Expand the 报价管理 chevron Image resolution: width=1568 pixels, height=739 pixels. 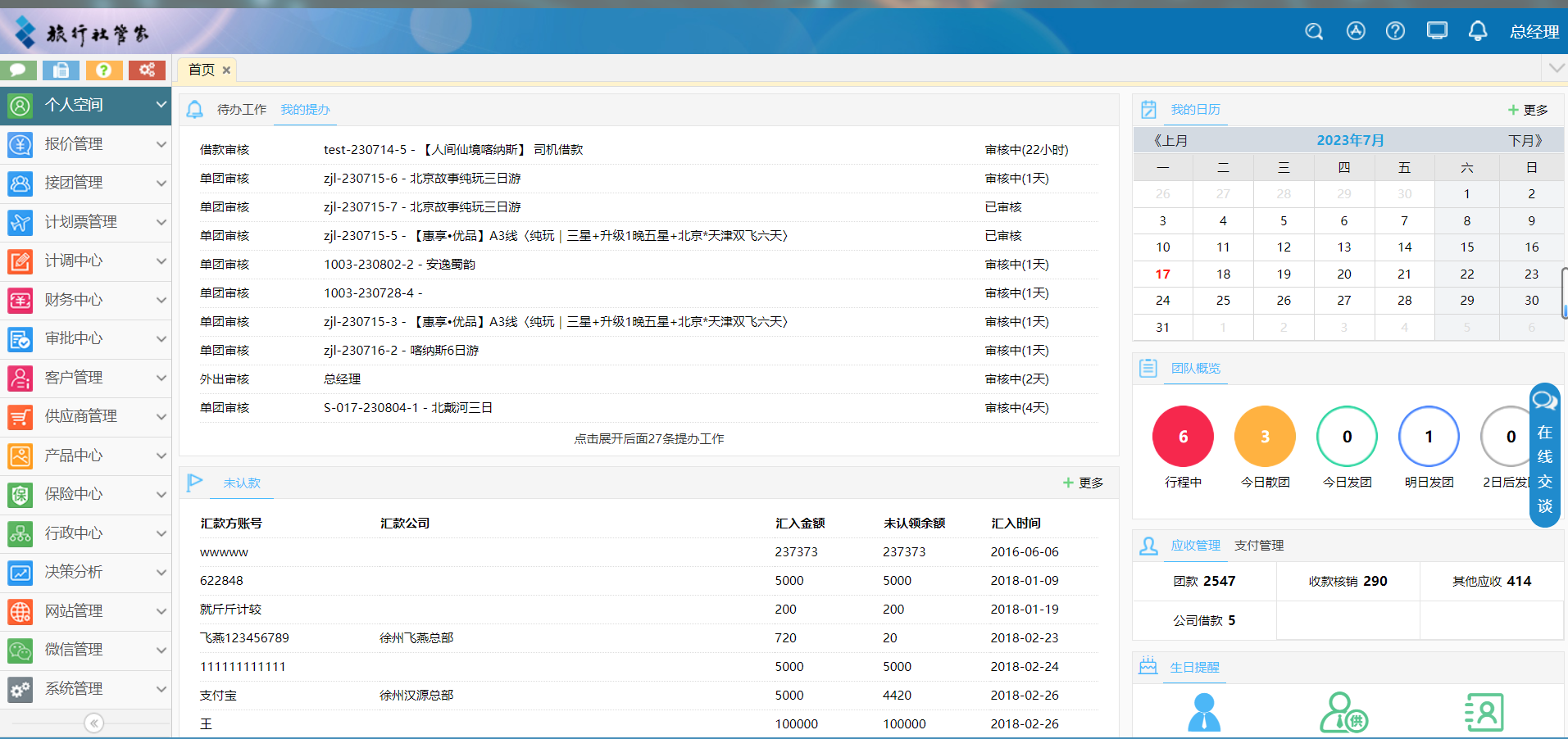tap(161, 144)
